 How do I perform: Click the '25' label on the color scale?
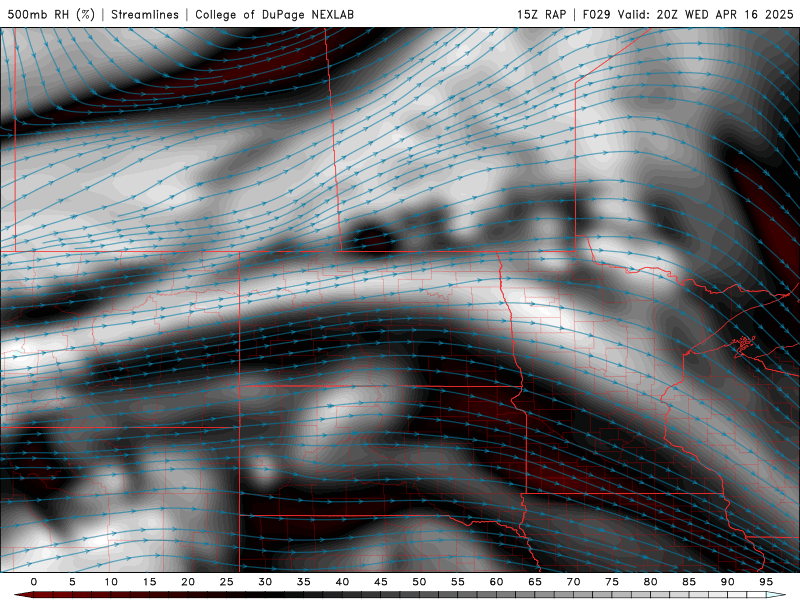coord(227,582)
